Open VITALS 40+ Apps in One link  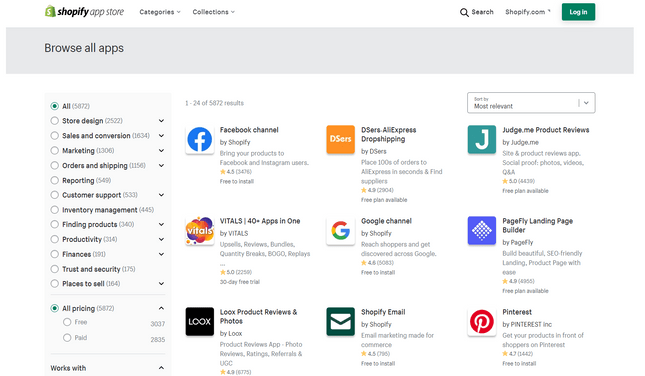click(260, 221)
